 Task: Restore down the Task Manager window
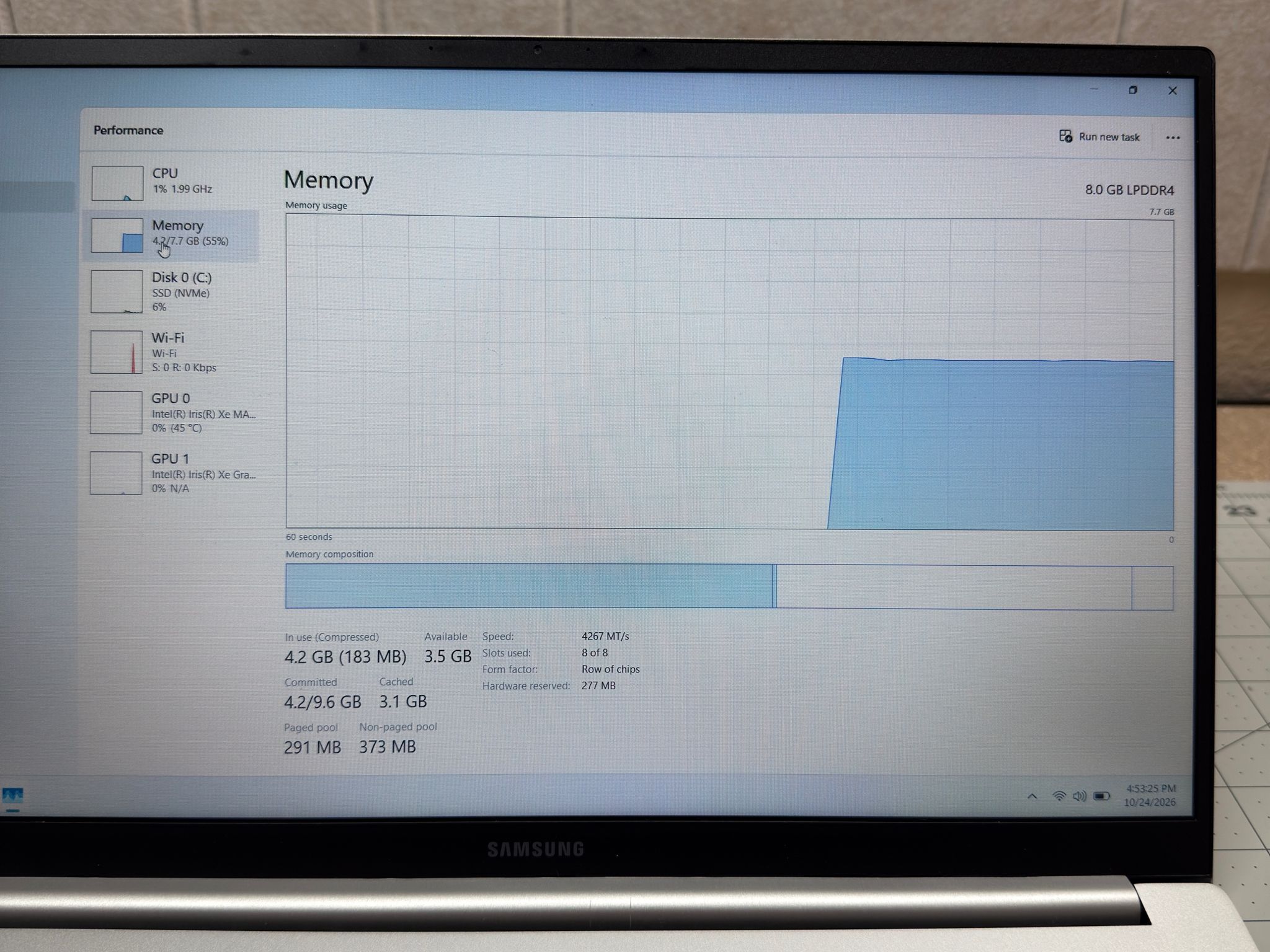click(1133, 90)
